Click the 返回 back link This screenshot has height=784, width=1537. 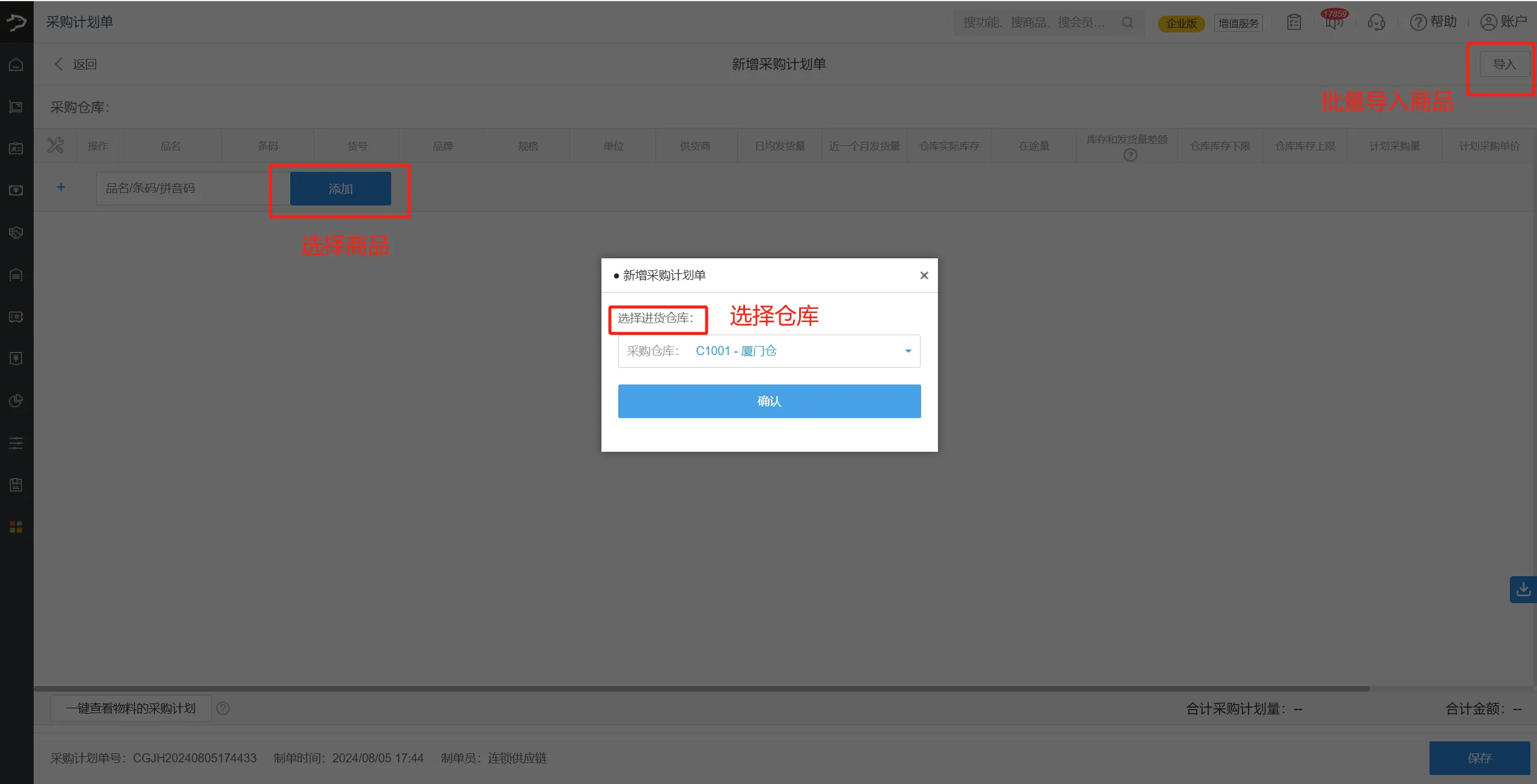[76, 64]
